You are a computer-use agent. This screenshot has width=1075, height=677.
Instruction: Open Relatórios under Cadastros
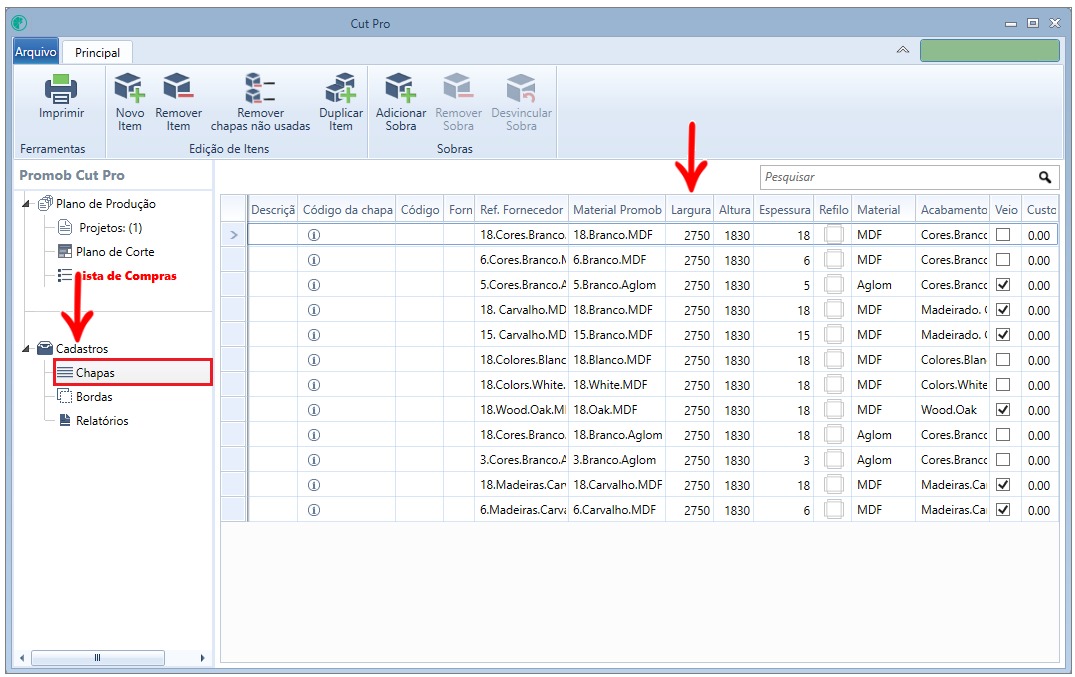[93, 420]
